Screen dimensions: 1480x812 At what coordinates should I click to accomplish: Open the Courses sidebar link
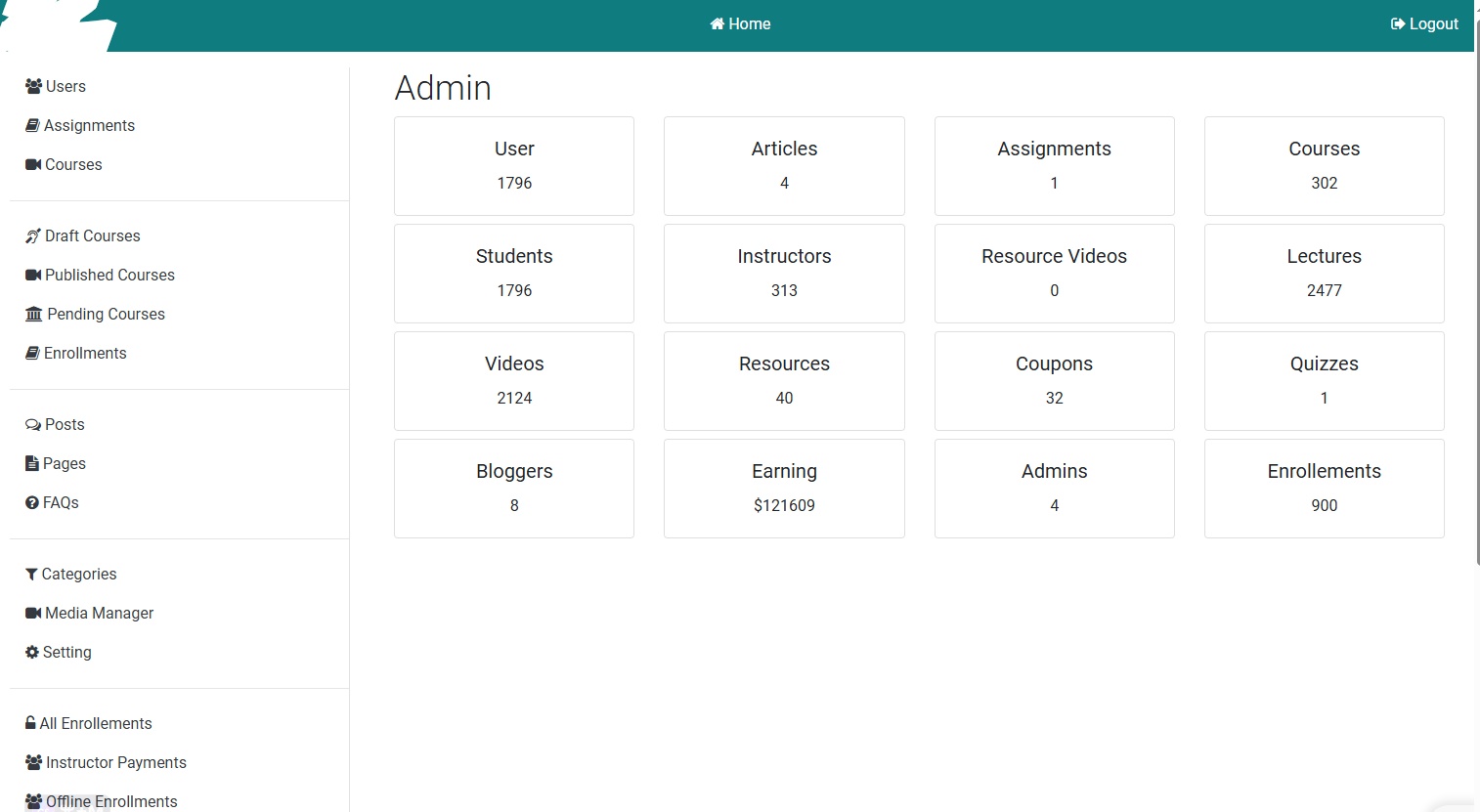click(64, 164)
